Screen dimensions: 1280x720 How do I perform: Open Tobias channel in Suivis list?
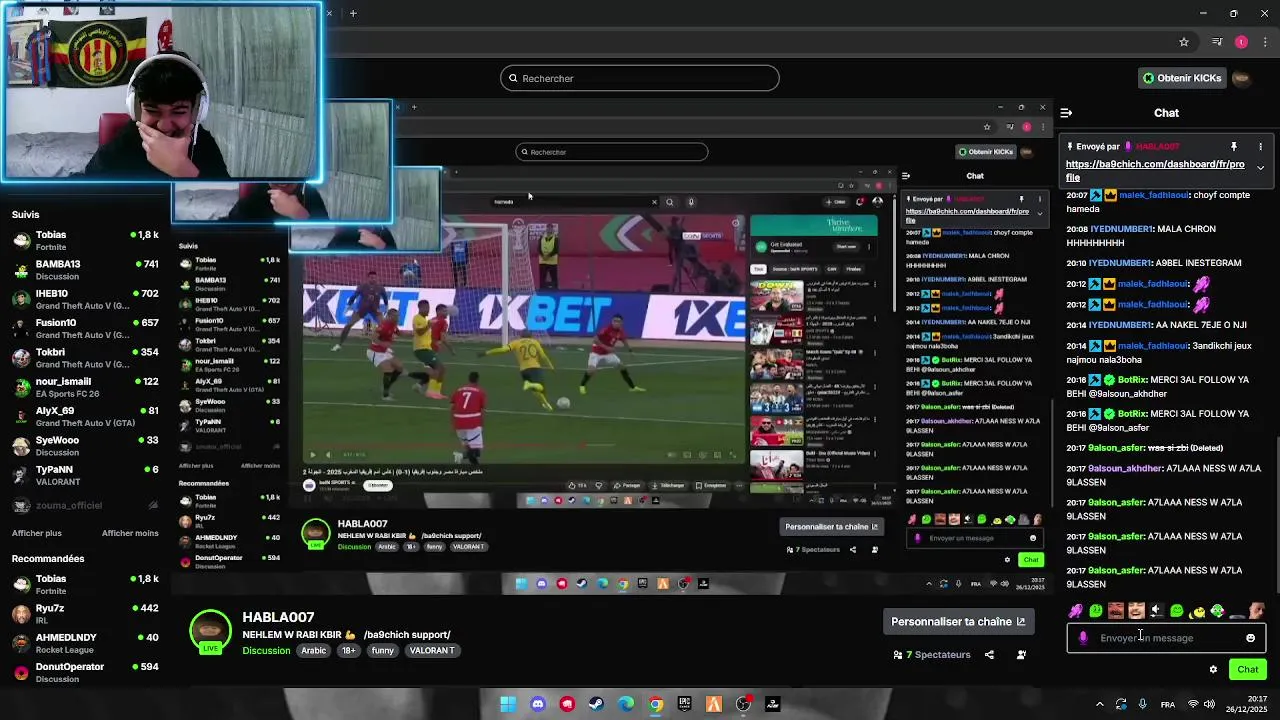click(85, 240)
